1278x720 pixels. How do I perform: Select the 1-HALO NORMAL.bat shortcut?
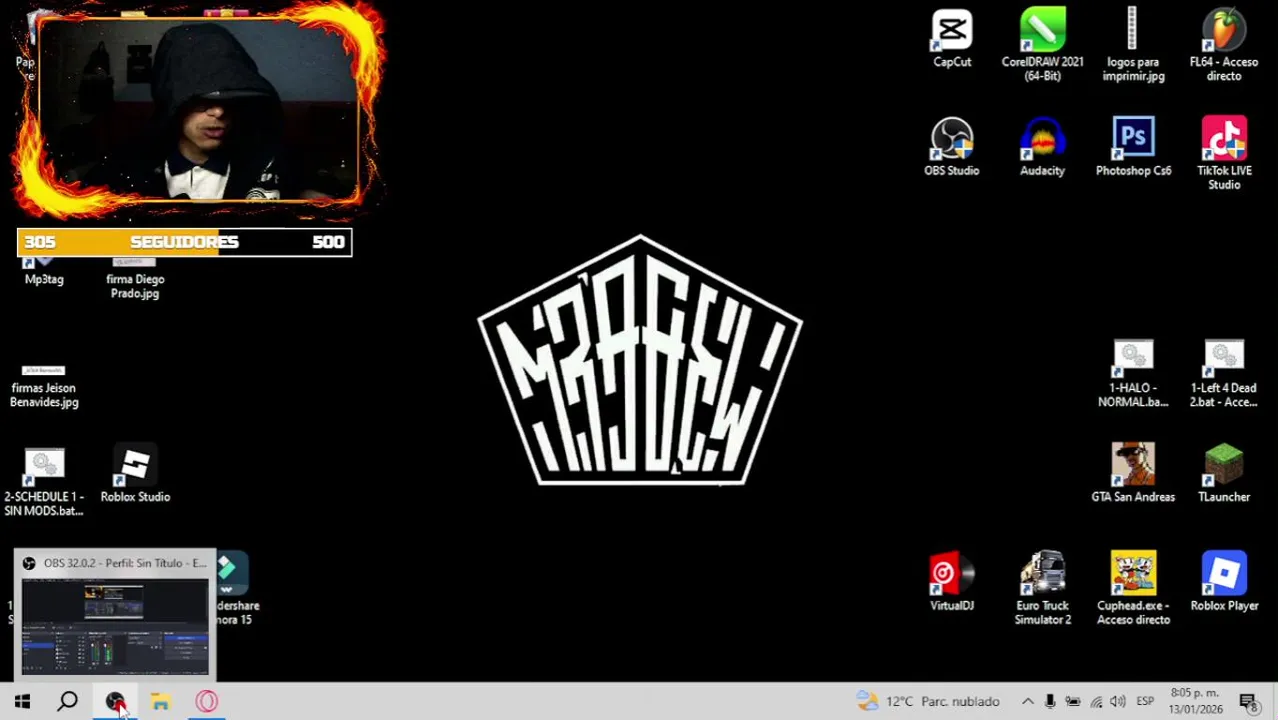(x=1133, y=374)
